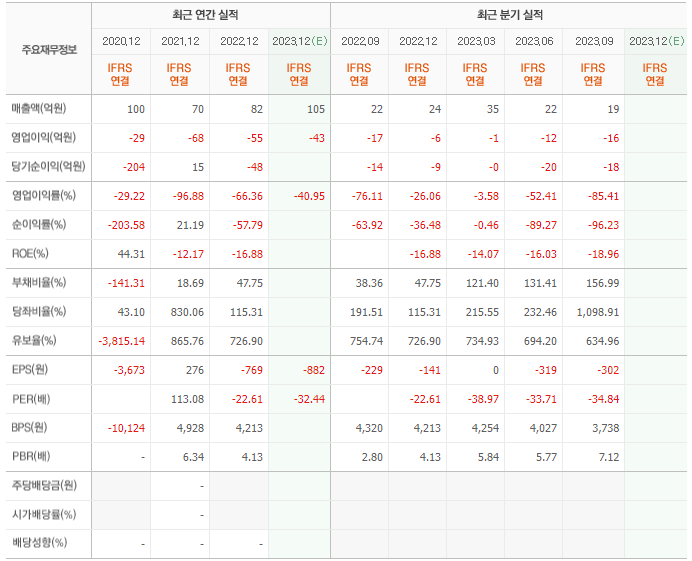Select the PBR value 6.34
The height and width of the screenshot is (561, 692).
point(193,457)
